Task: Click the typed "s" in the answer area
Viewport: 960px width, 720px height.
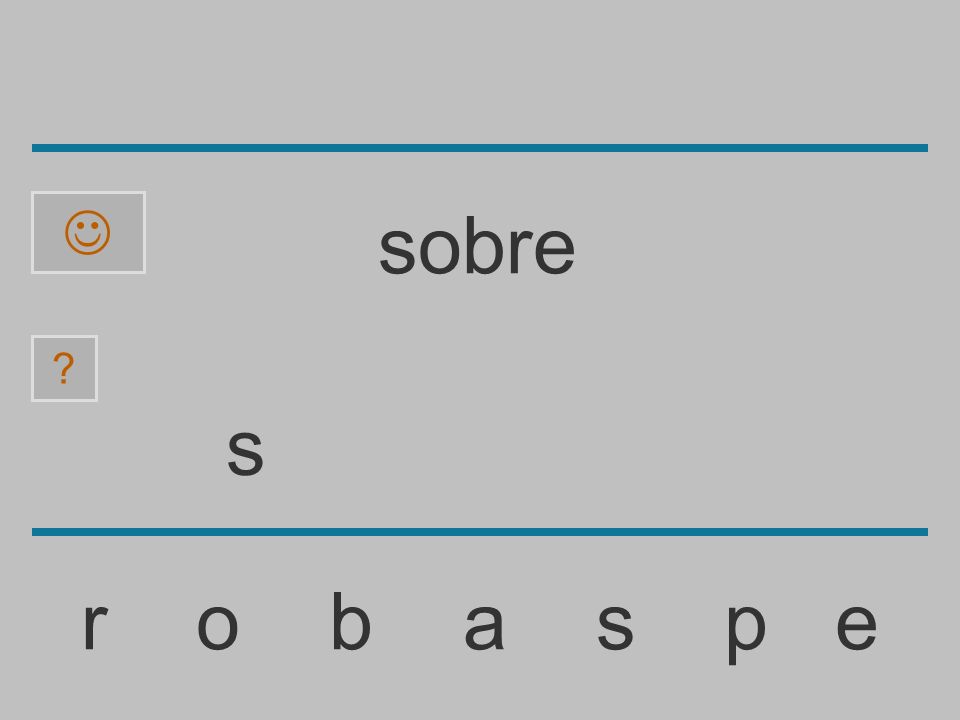Action: point(245,452)
